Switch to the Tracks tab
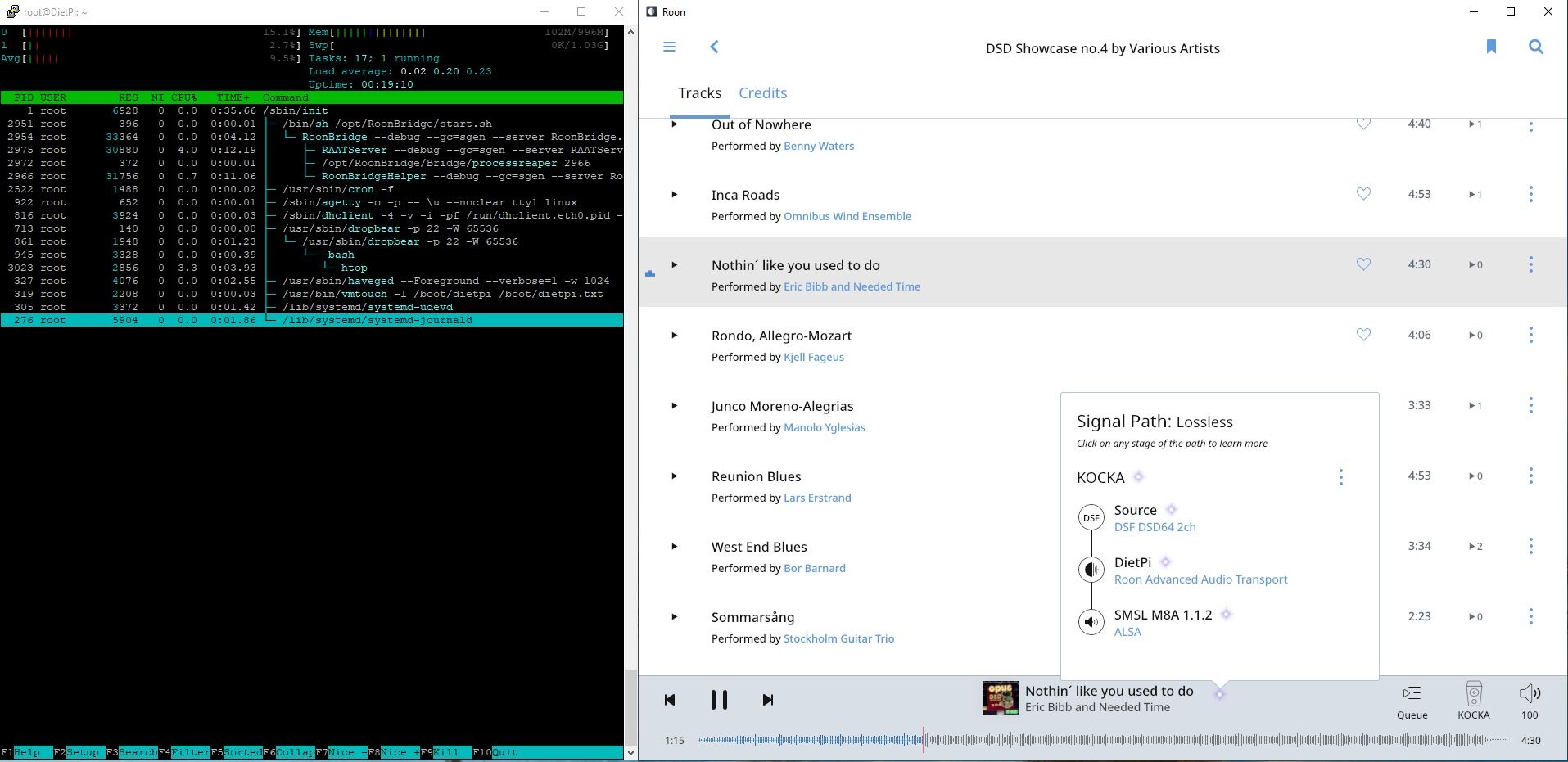The height and width of the screenshot is (762, 1568). pyautogui.click(x=699, y=93)
